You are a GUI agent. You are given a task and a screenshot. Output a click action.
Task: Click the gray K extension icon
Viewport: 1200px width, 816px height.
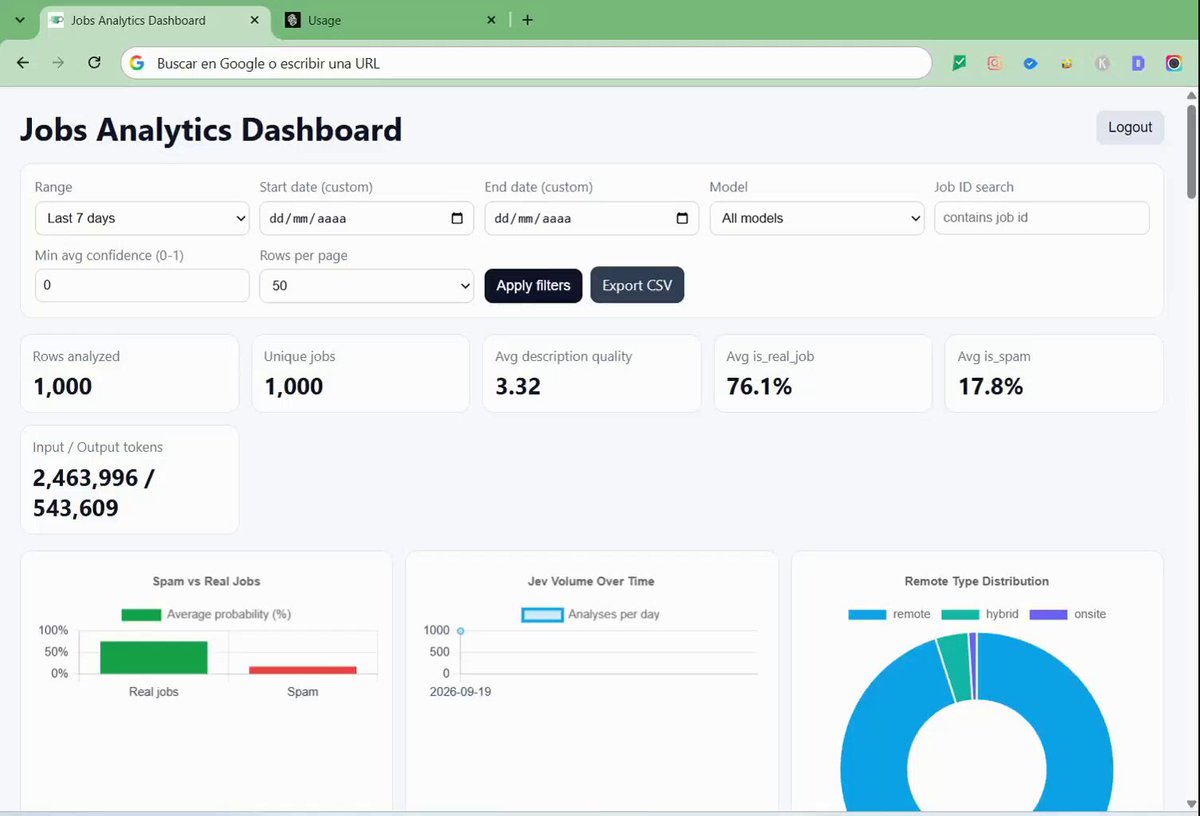(x=1103, y=63)
